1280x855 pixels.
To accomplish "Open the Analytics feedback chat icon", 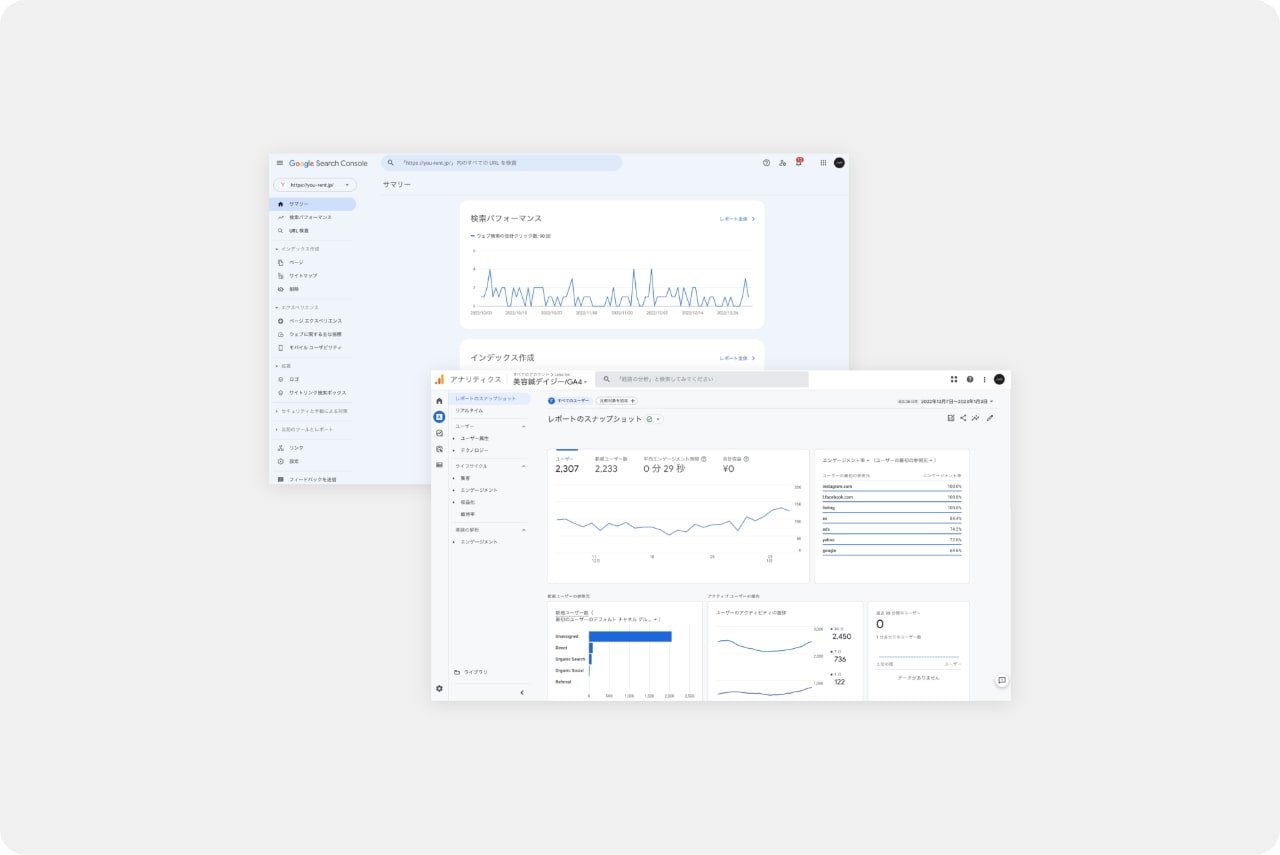I will point(1001,680).
